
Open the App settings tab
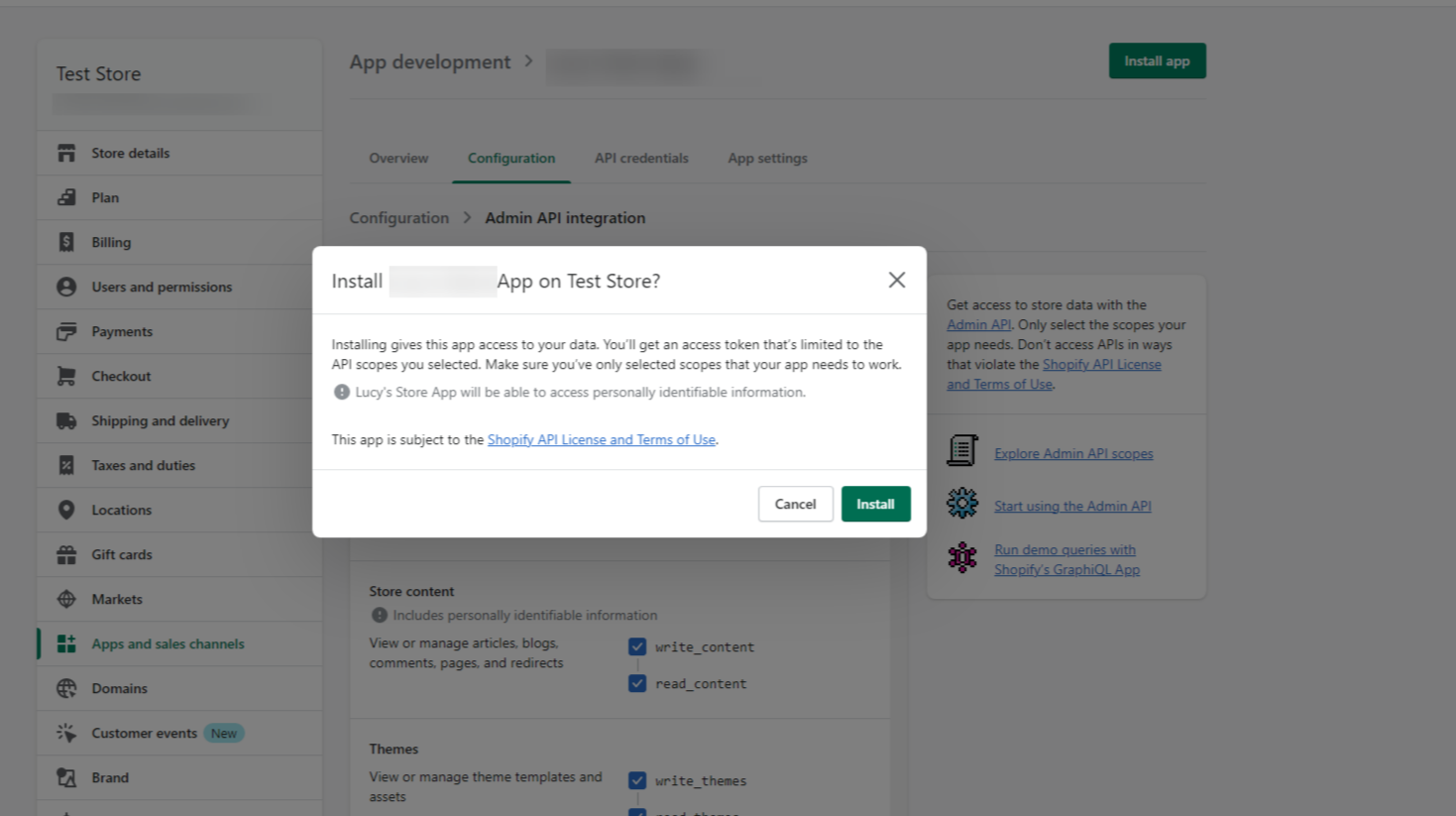coord(767,158)
